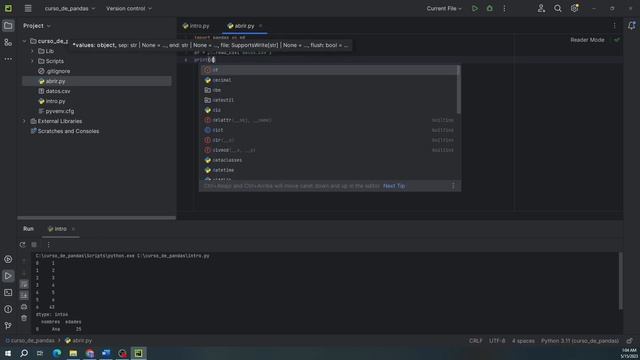The height and width of the screenshot is (360, 640).
Task: Change 4 spaces indent setting
Action: point(523,340)
